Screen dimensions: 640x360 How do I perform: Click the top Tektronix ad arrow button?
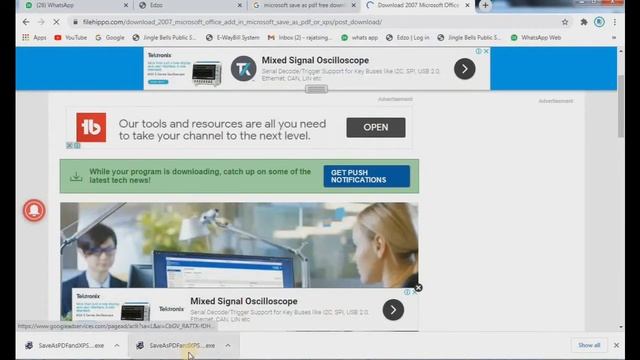464,69
